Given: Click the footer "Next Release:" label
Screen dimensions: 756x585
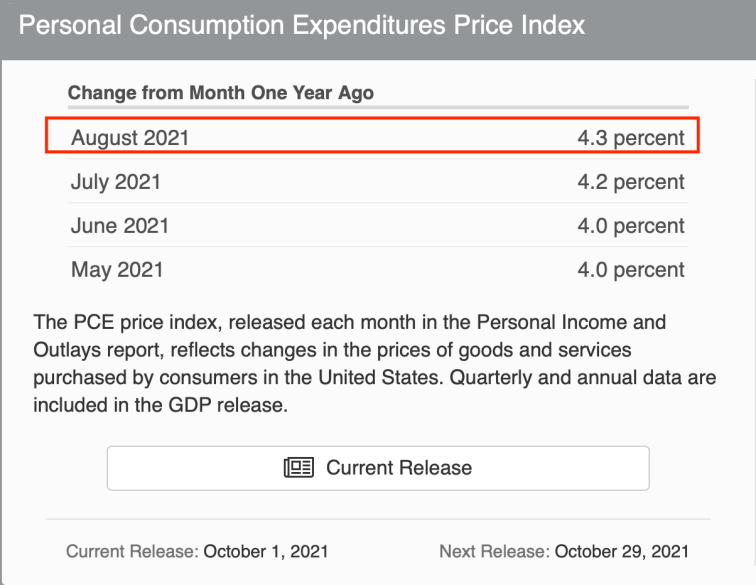Looking at the screenshot, I should [x=494, y=551].
